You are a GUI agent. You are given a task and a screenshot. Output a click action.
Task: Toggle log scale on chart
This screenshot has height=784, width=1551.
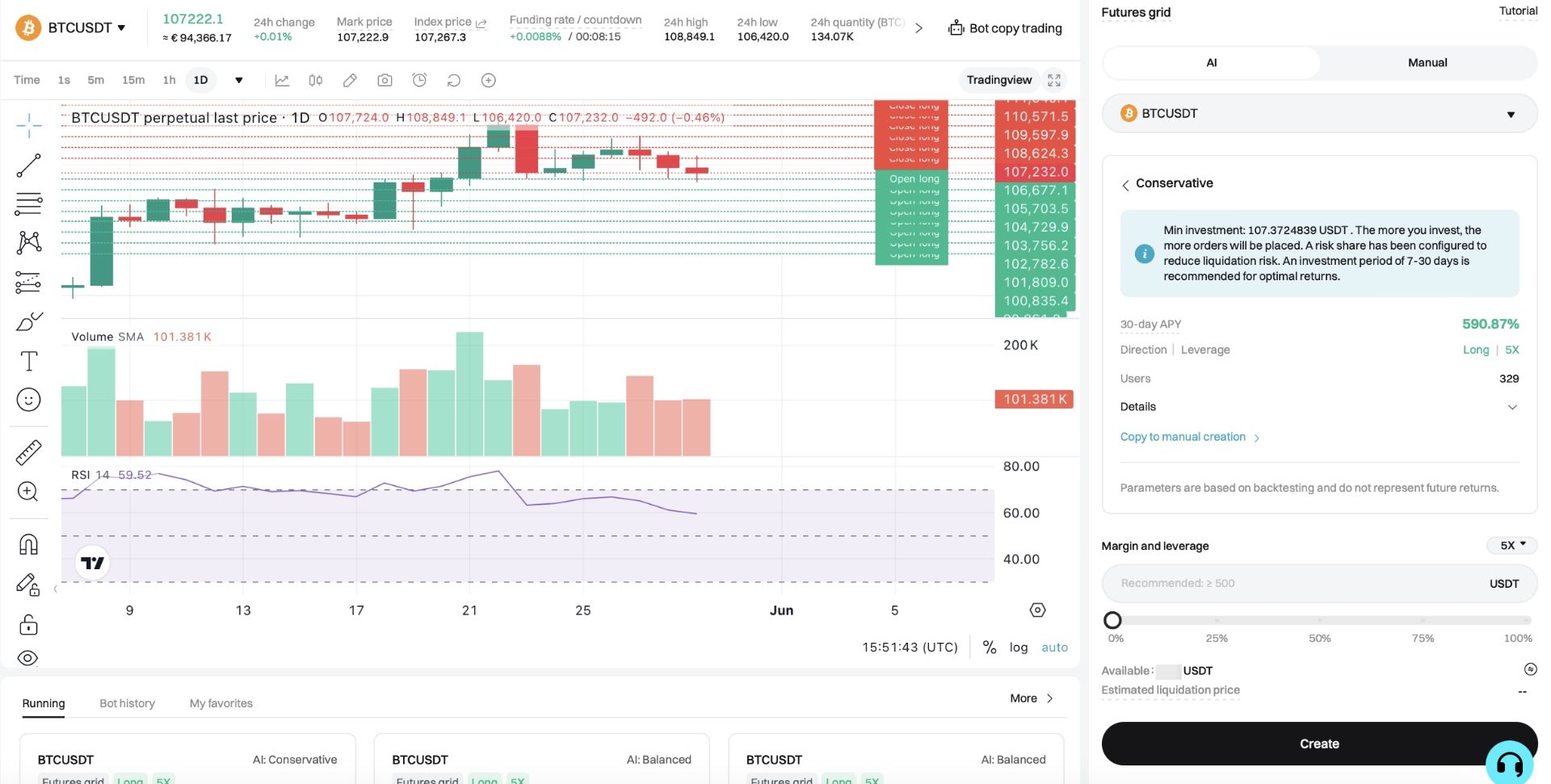[1019, 647]
